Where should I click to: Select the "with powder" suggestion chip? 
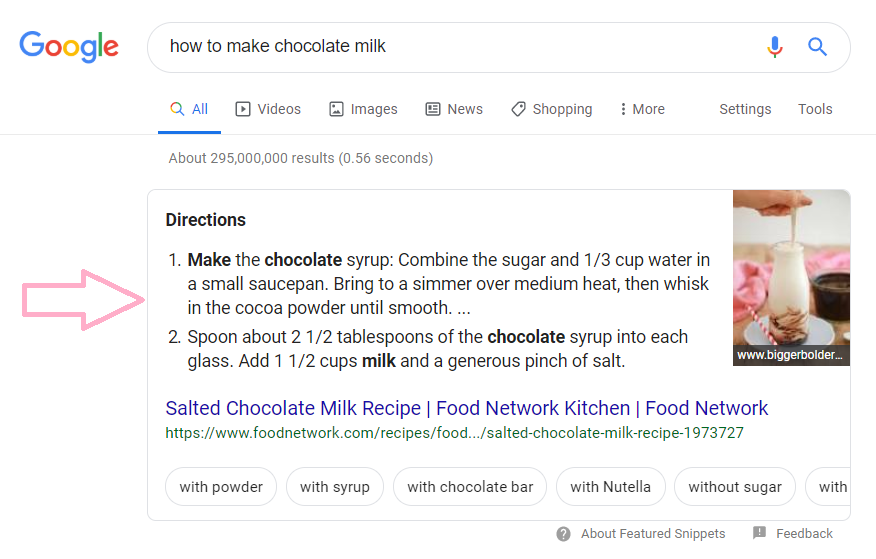pos(221,487)
